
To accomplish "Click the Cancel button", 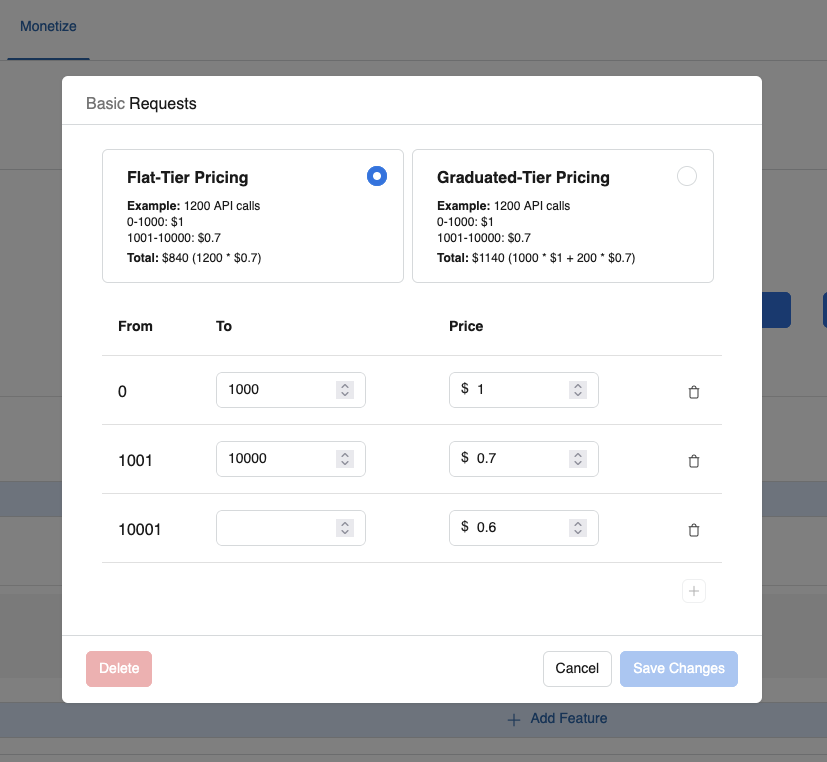I will pos(577,669).
